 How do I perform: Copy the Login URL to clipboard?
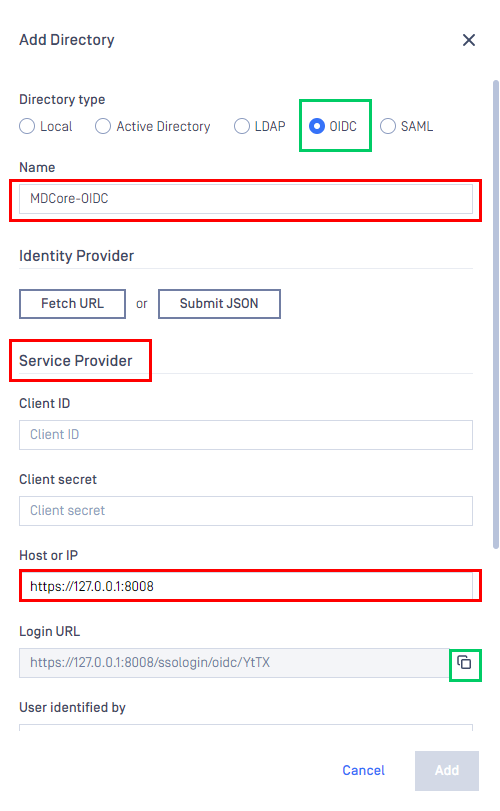pyautogui.click(x=464, y=663)
